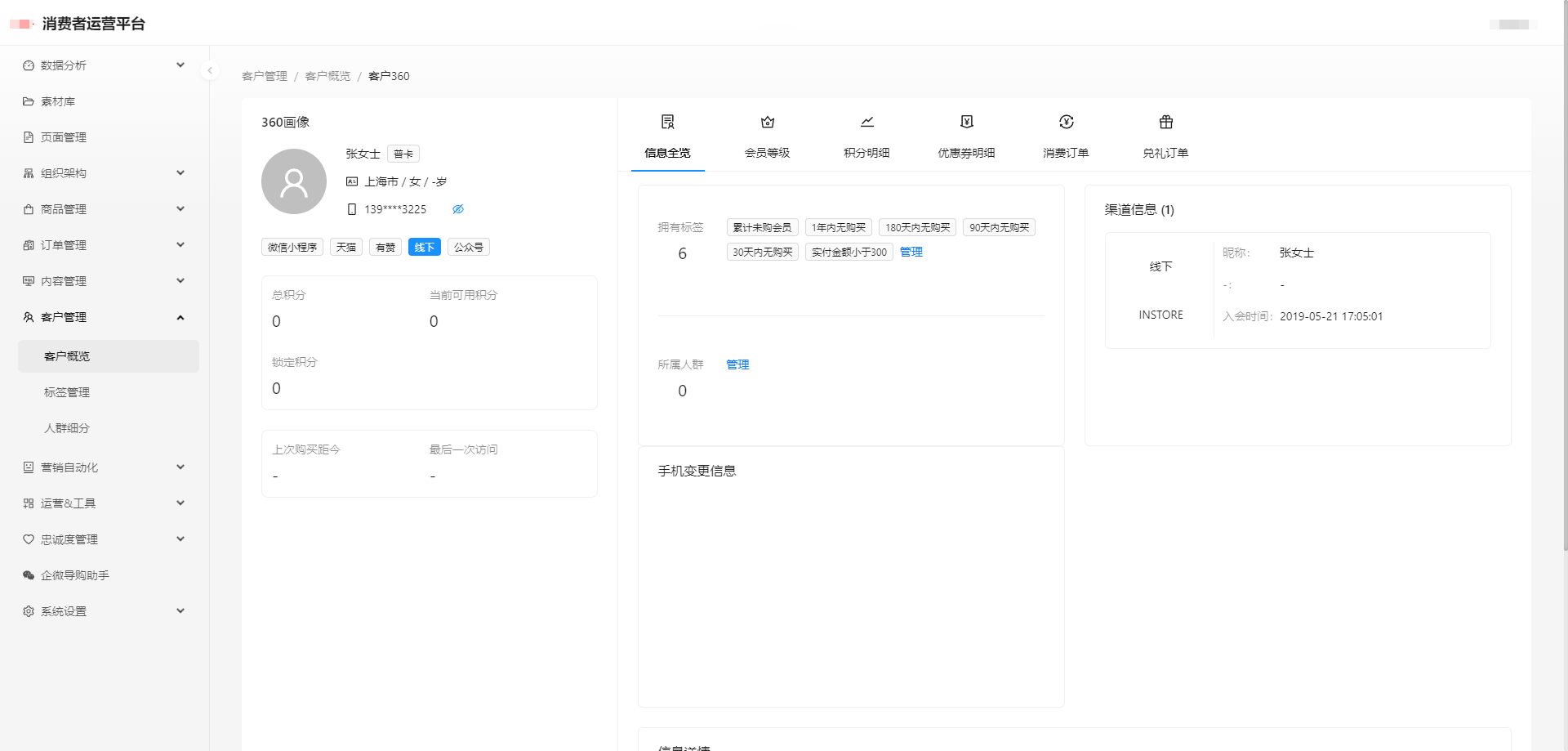The height and width of the screenshot is (751, 1568).
Task: Click the 信息全览 document icon
Action: tap(667, 122)
